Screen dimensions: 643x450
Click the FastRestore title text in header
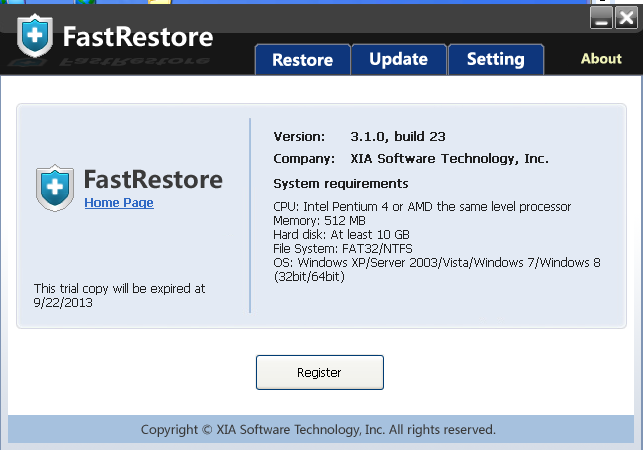pyautogui.click(x=138, y=38)
